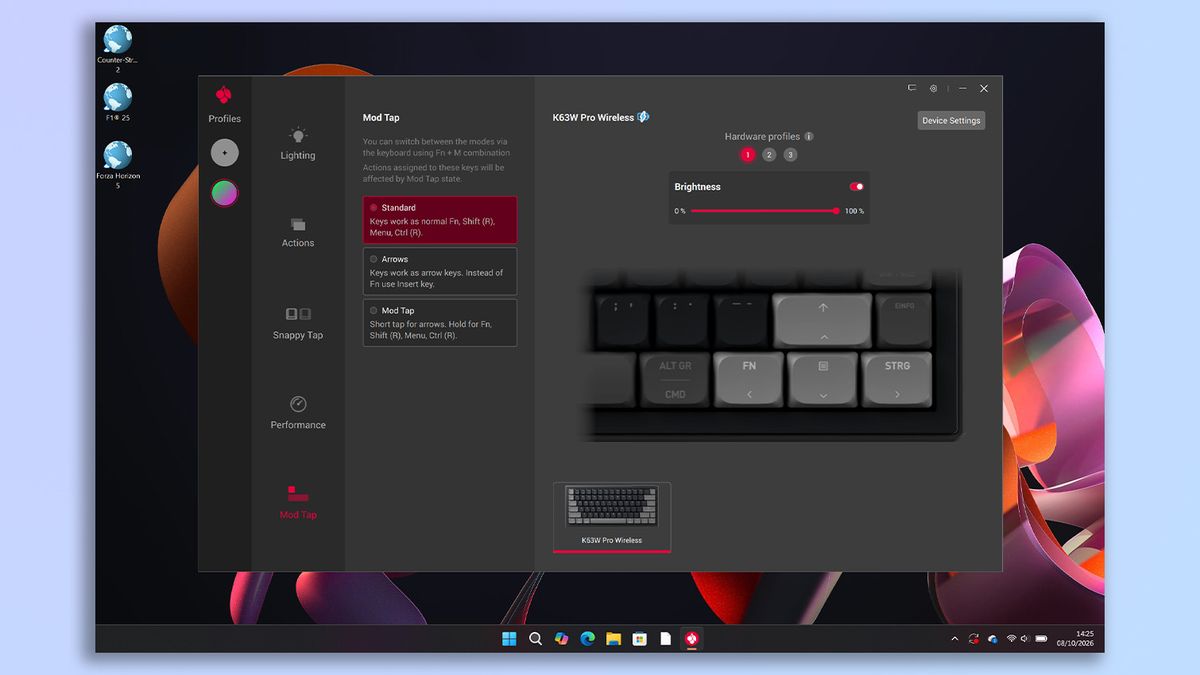Open app settings gear in the title bar

(x=933, y=88)
